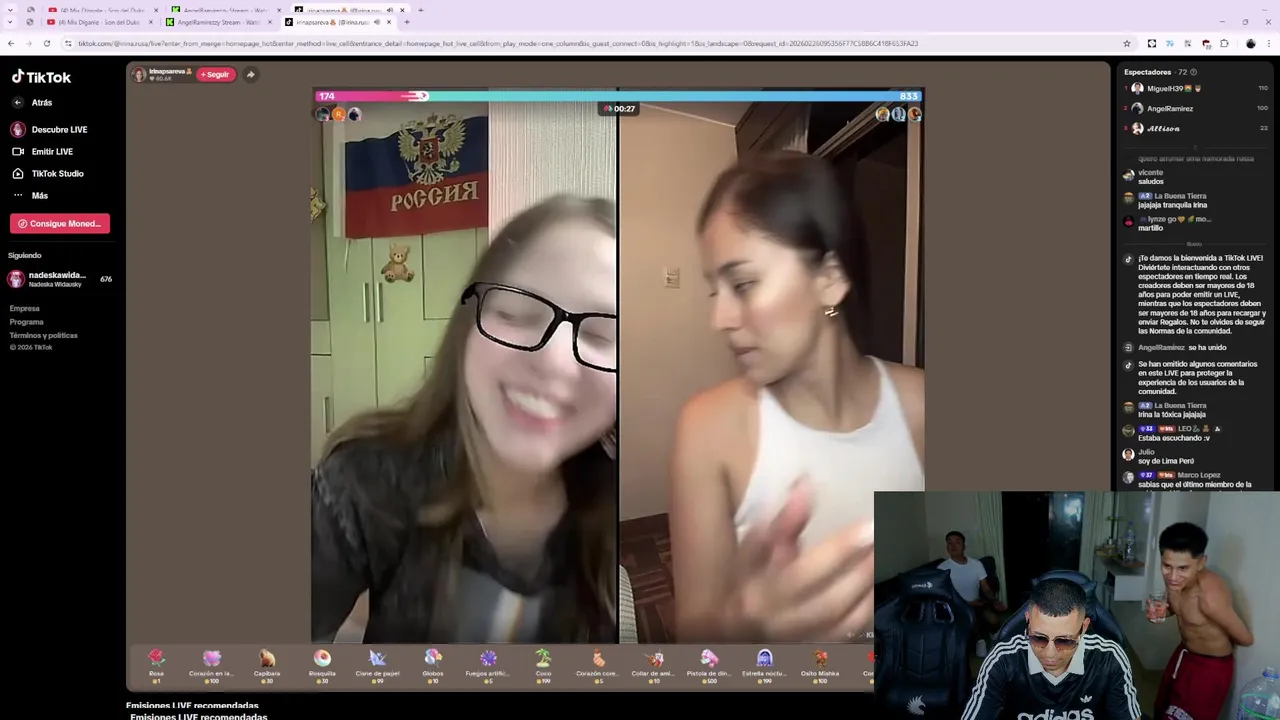Click left team top supporters avatars

[x=338, y=114]
